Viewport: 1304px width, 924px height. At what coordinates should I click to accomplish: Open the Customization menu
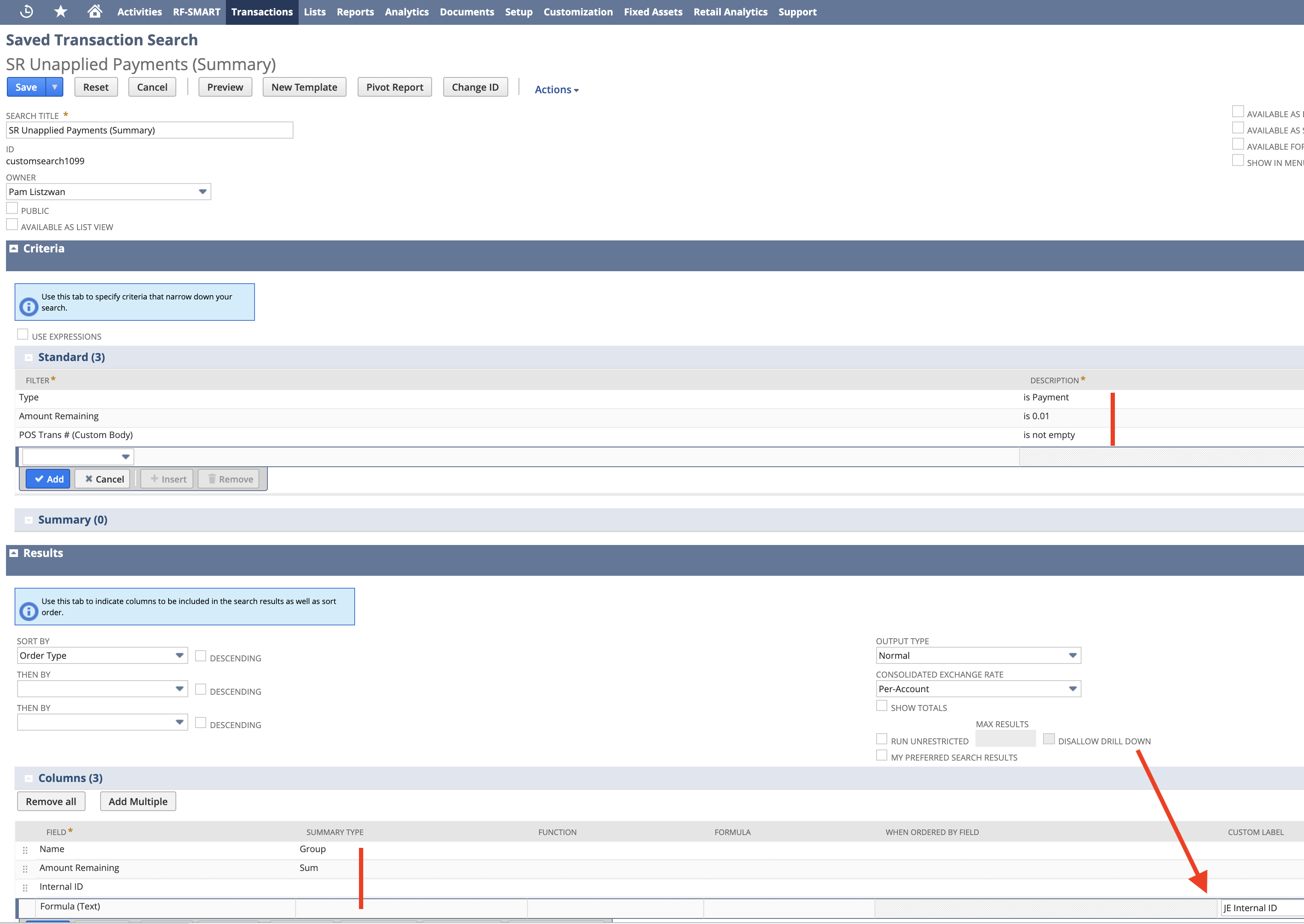[x=578, y=12]
